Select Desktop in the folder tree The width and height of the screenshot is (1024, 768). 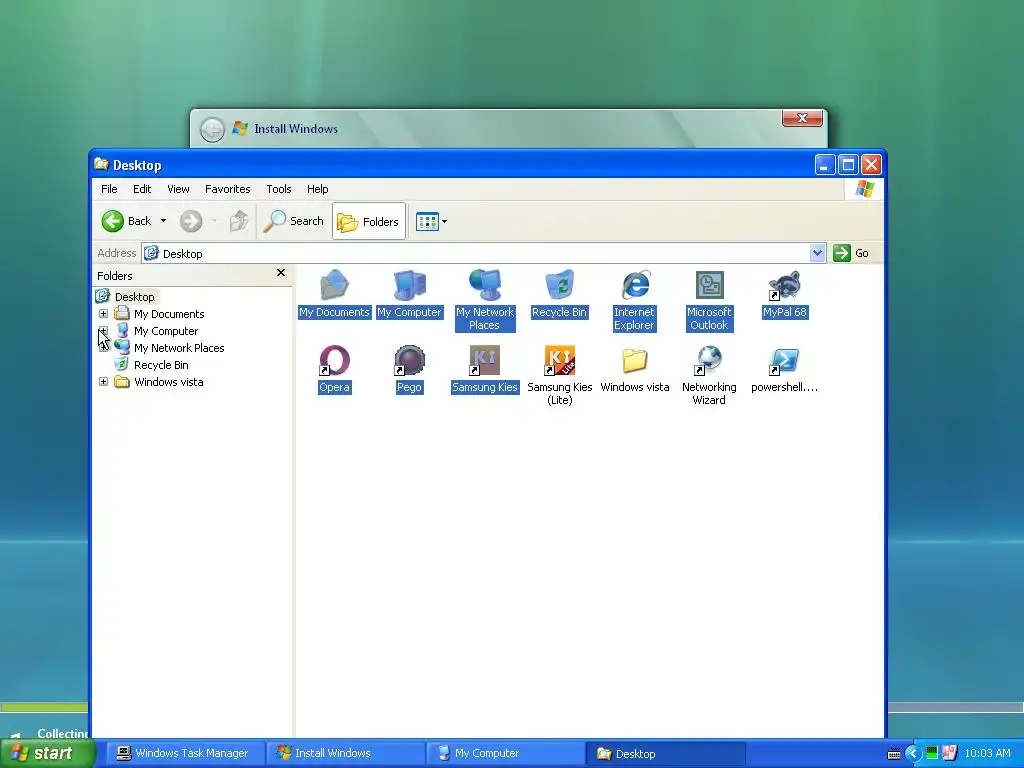coord(135,296)
